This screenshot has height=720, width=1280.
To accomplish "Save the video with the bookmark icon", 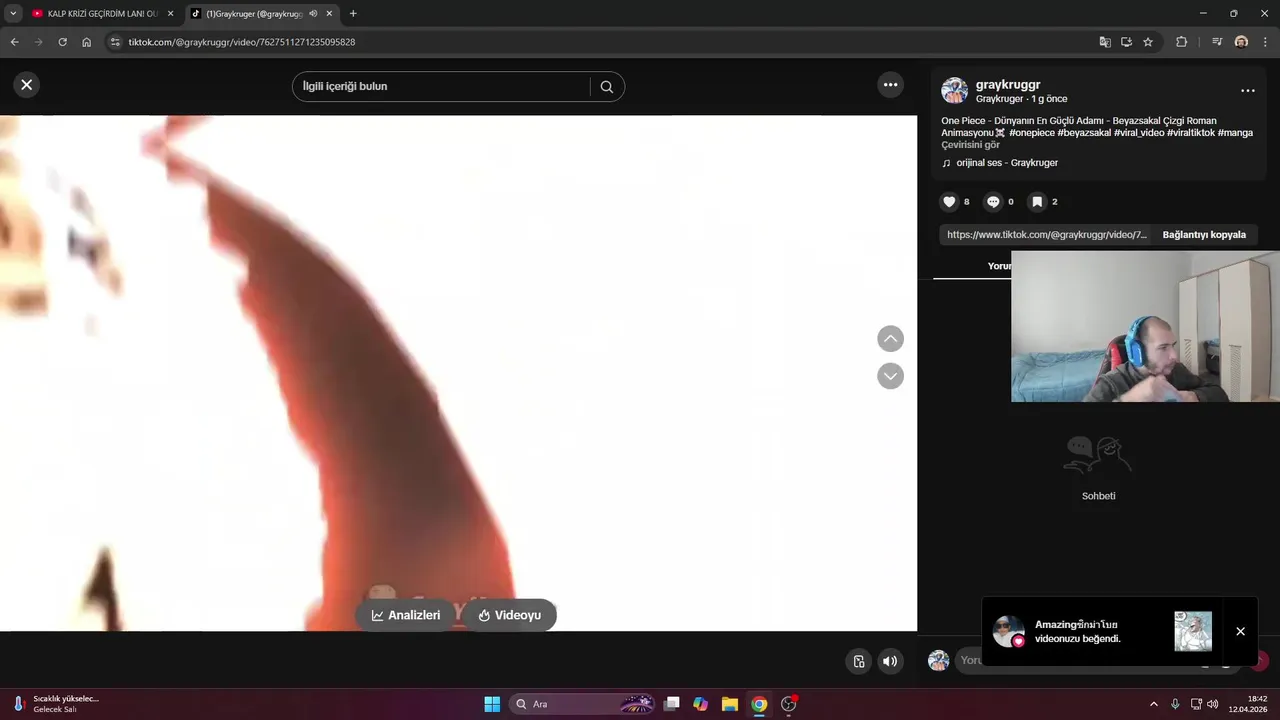I will click(1037, 202).
